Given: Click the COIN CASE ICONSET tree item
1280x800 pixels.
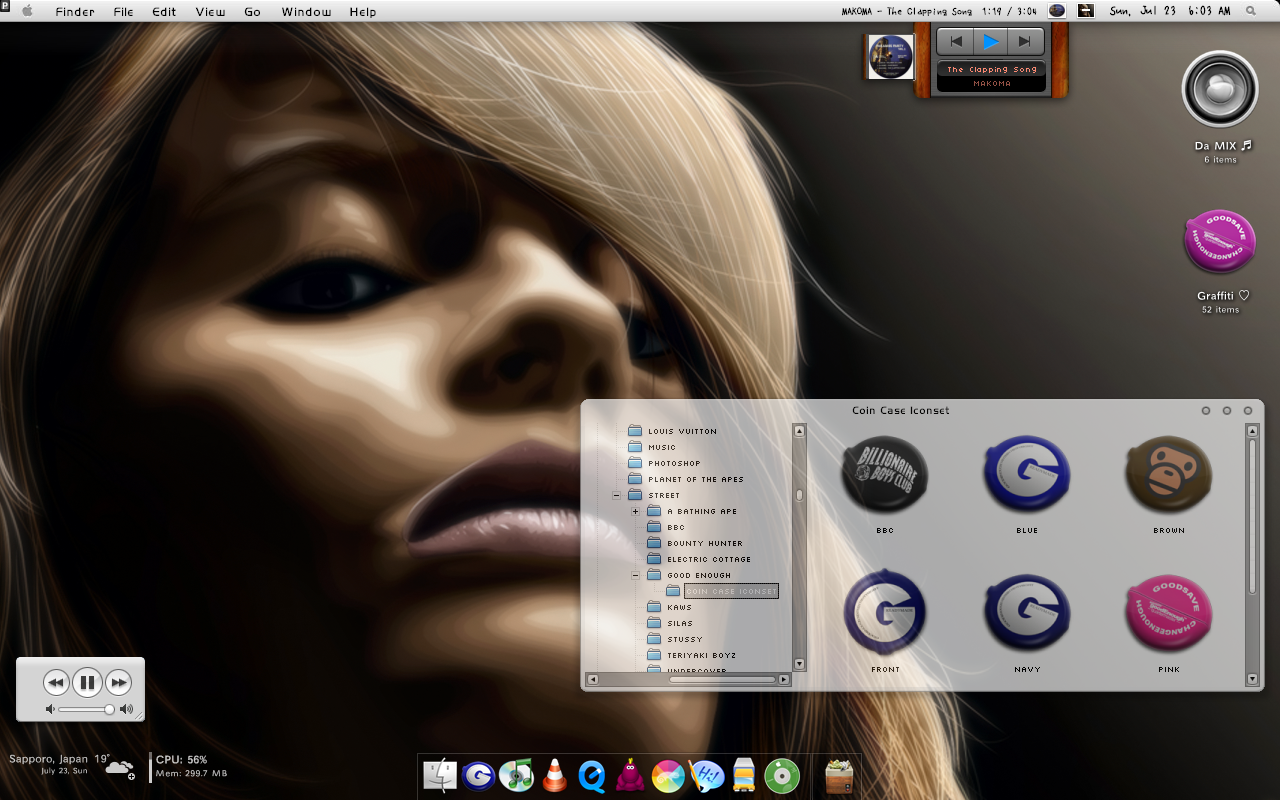Looking at the screenshot, I should click(731, 591).
